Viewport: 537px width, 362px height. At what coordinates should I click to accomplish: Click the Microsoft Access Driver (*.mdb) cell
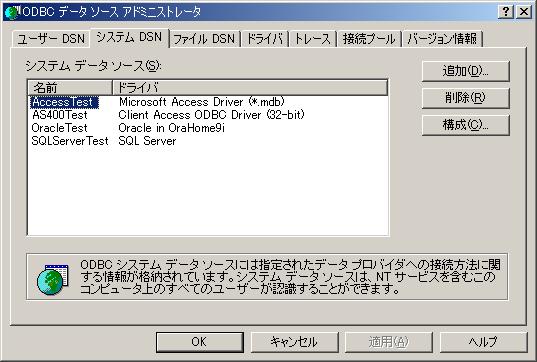pos(202,102)
